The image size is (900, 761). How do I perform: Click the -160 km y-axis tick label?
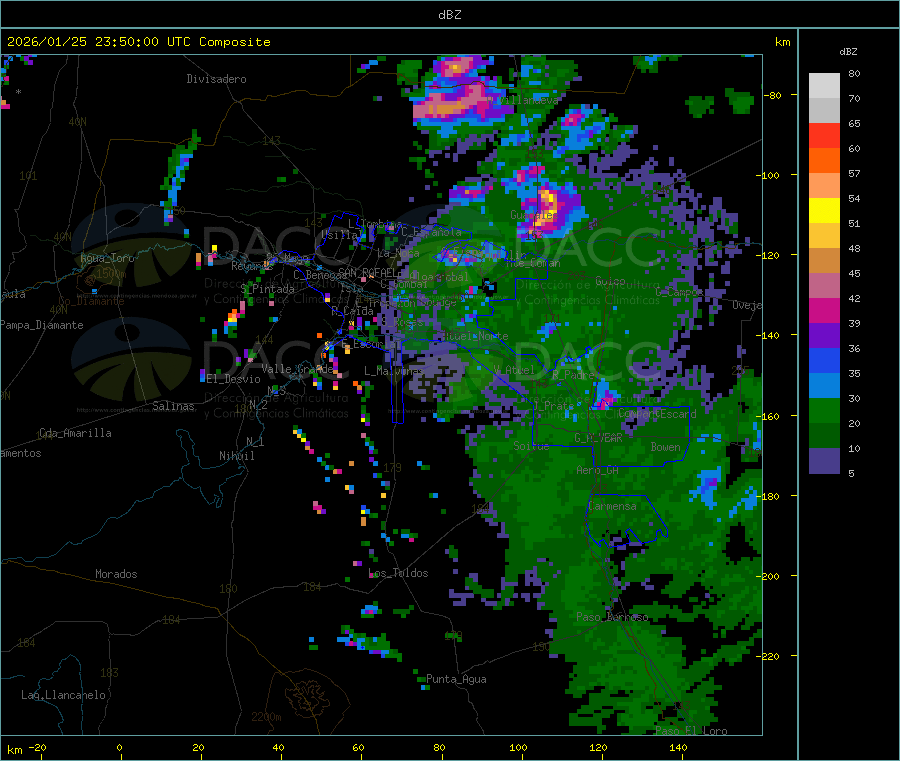(767, 416)
